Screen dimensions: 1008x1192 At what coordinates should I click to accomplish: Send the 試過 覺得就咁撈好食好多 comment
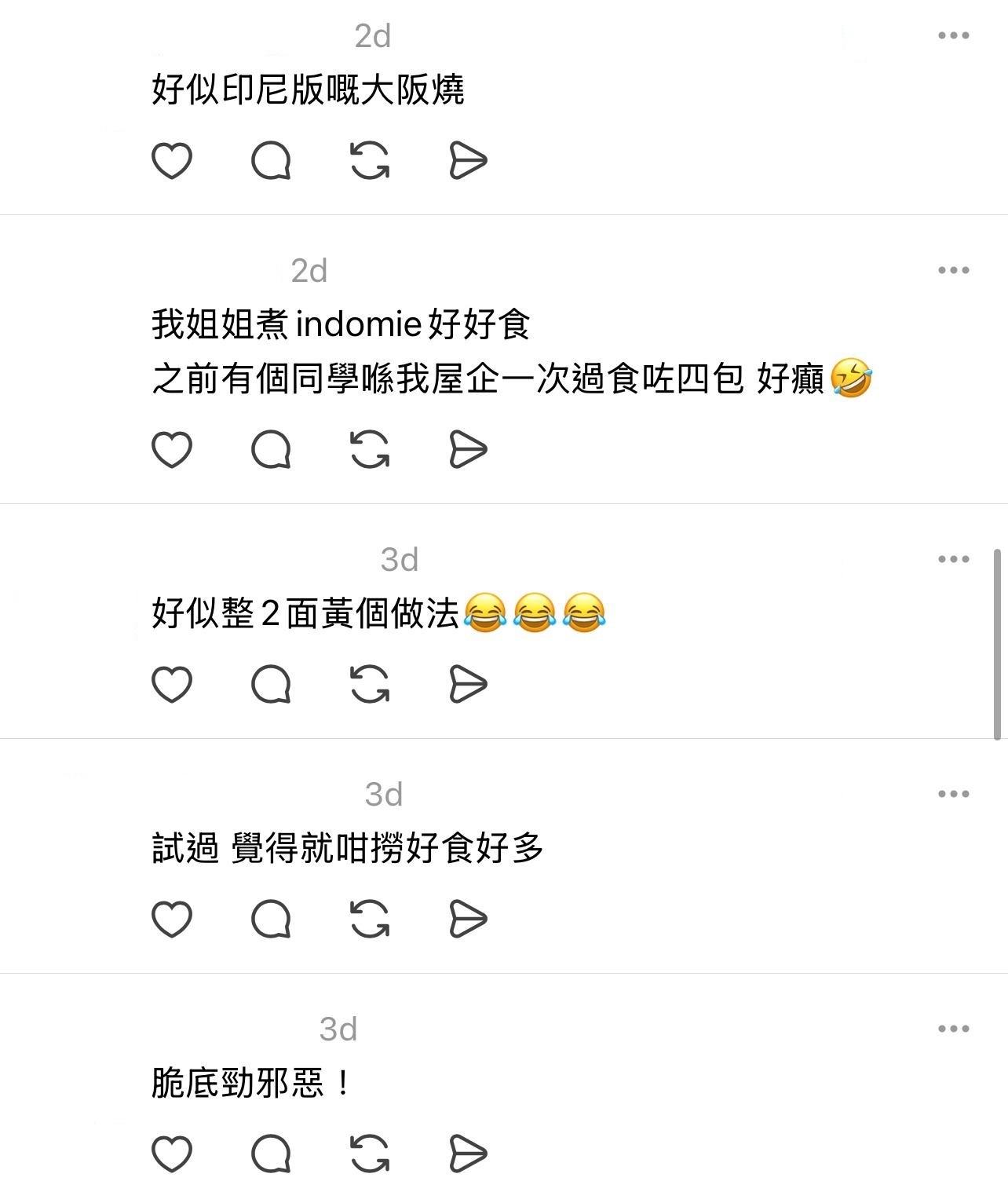468,919
